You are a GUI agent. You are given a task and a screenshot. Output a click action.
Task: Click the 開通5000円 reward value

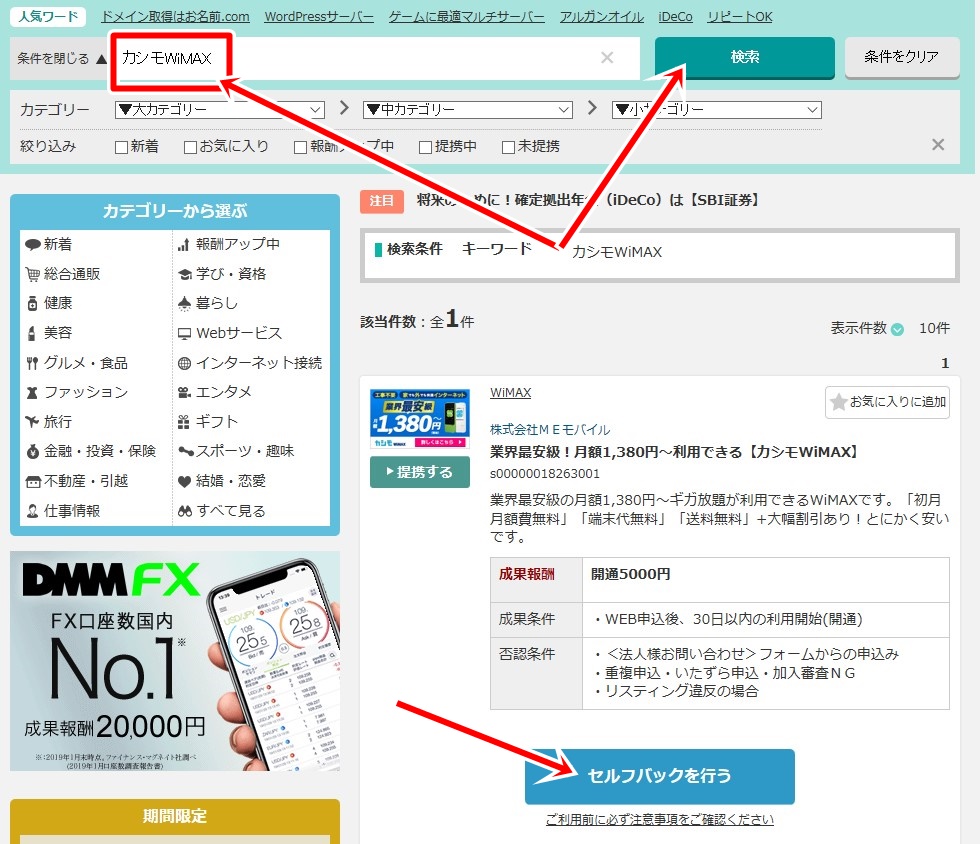tap(630, 574)
